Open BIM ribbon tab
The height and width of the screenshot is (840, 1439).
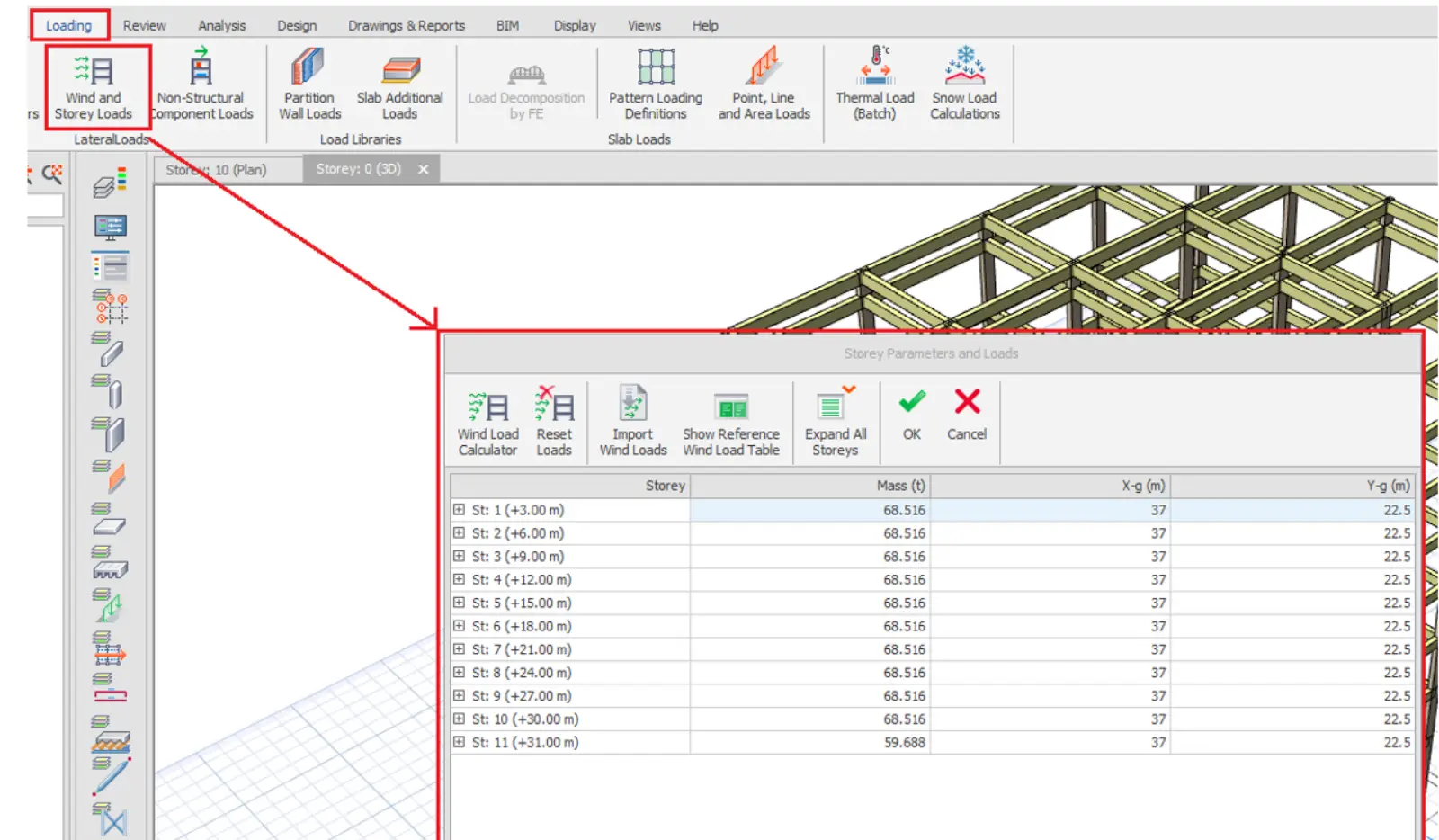point(507,25)
